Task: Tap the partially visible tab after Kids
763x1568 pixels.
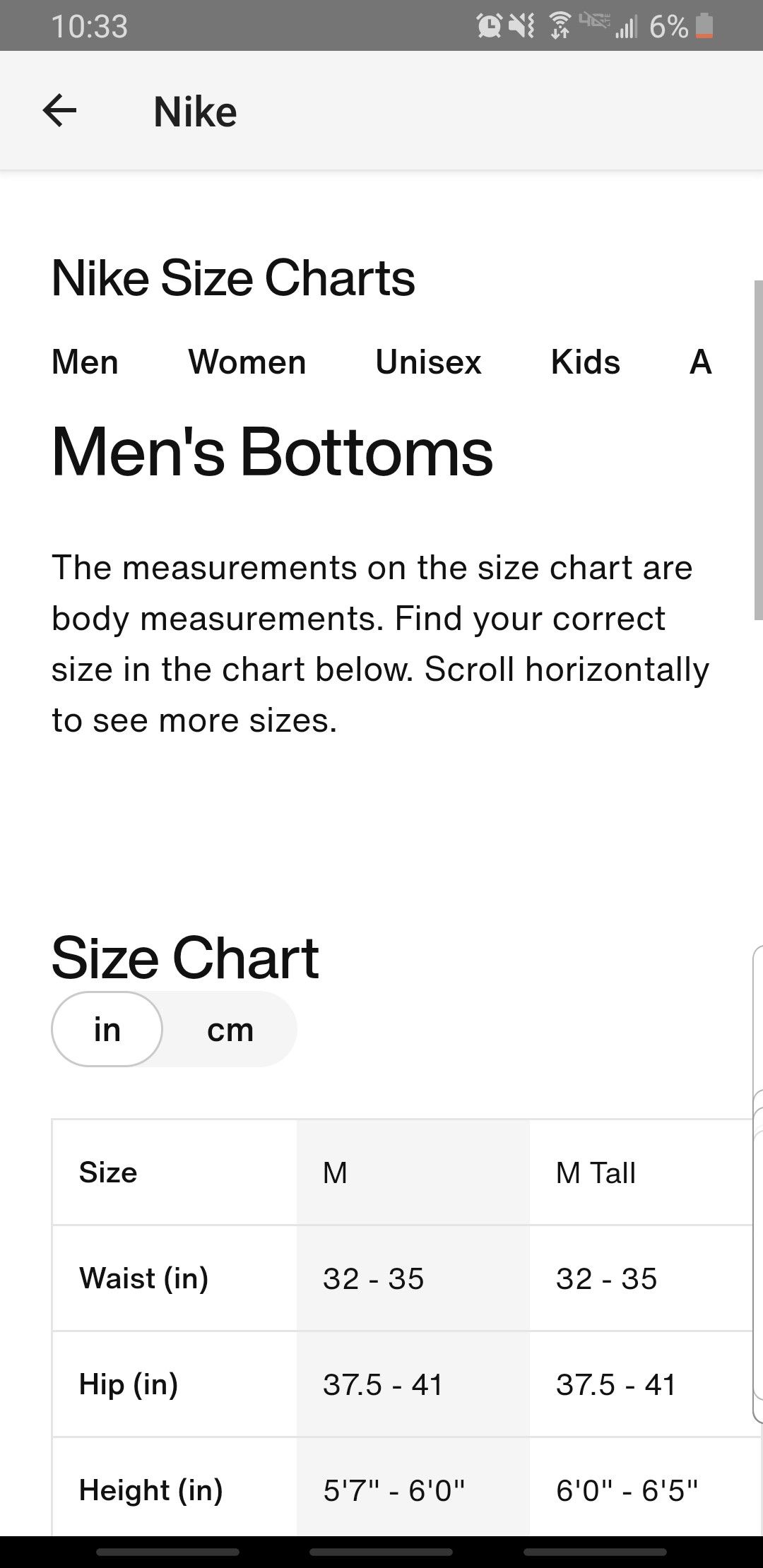Action: (x=701, y=362)
